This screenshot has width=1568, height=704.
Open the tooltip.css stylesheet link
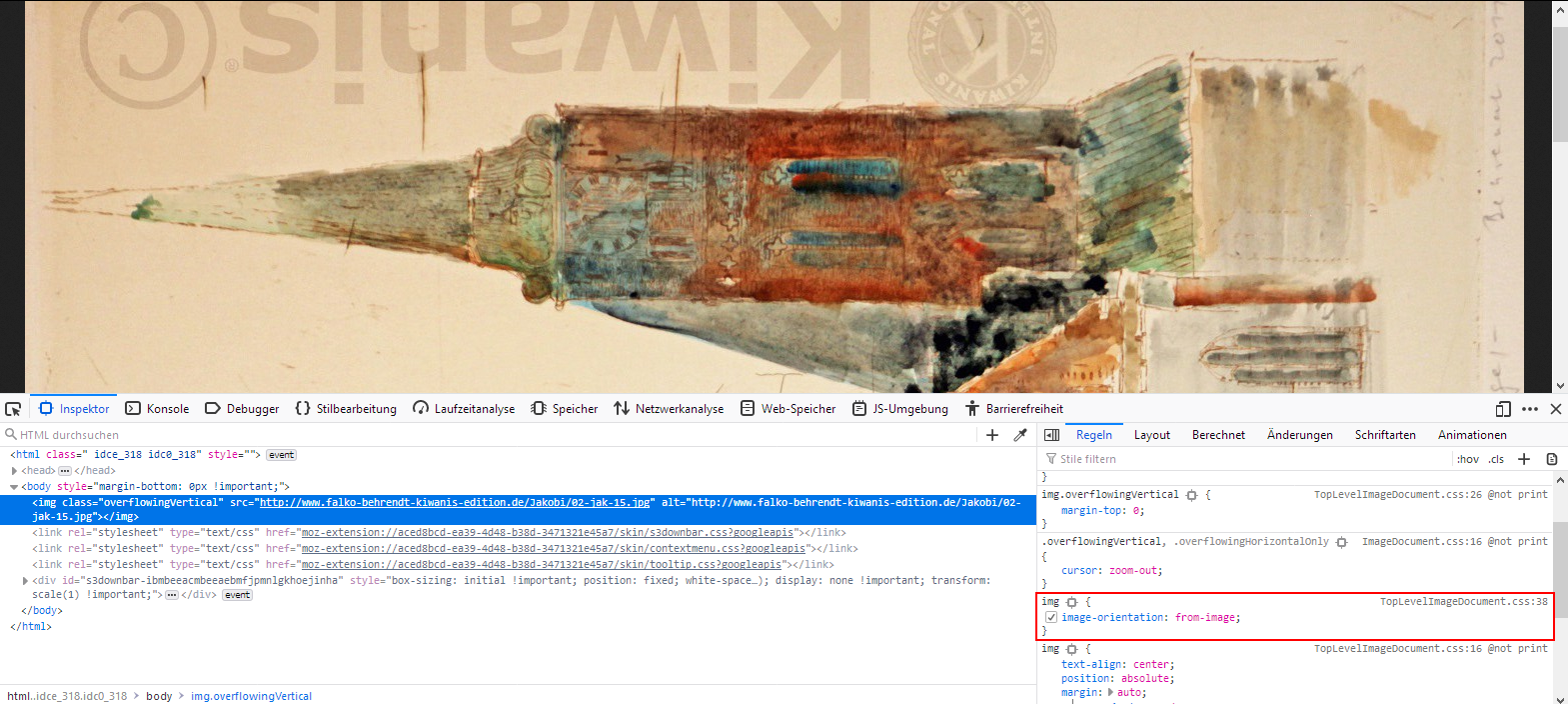point(542,564)
